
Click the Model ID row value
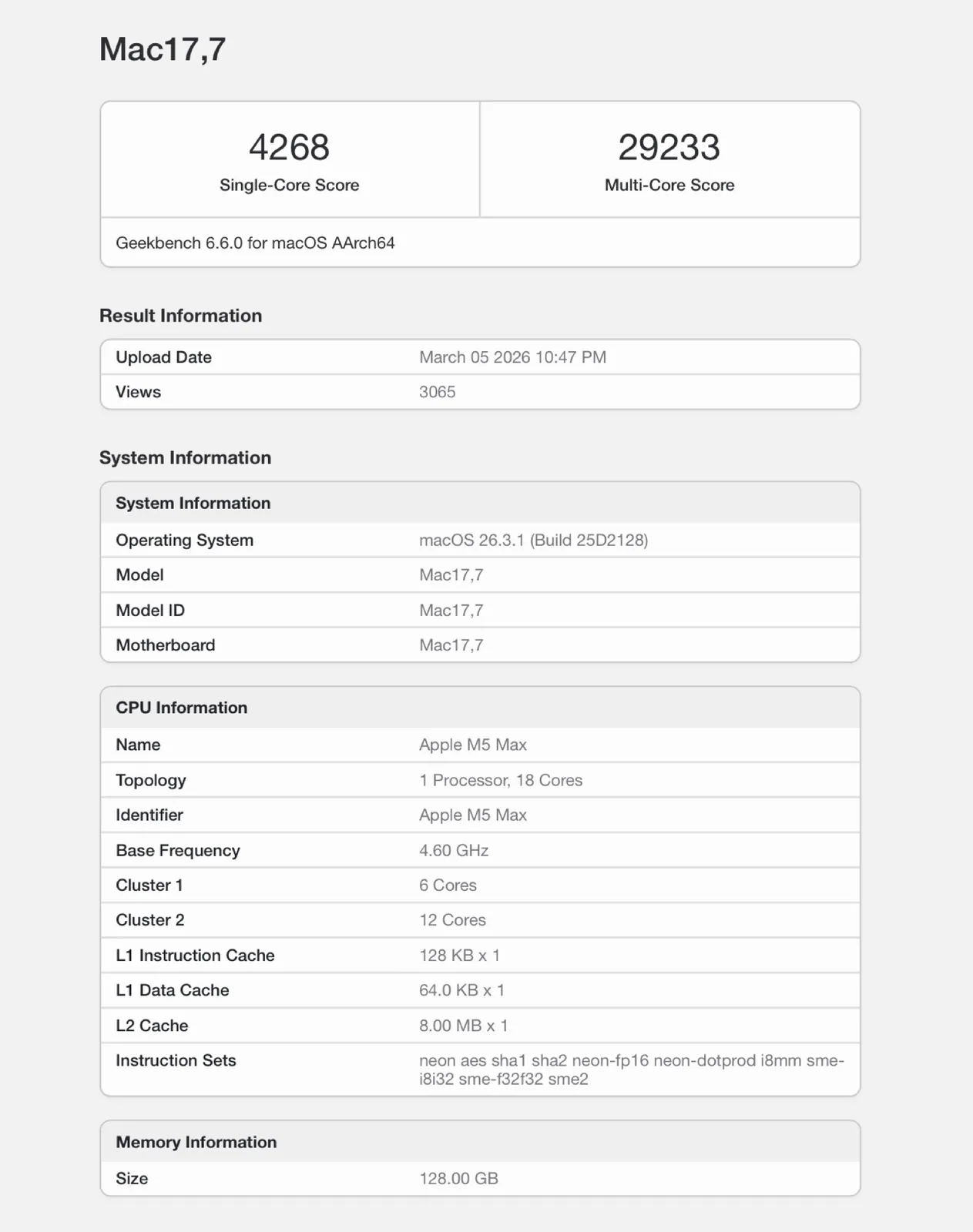pos(451,611)
